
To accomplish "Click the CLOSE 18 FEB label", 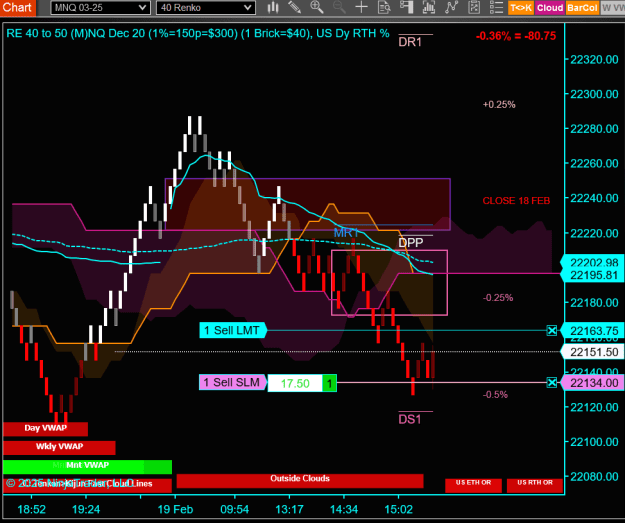I will (516, 201).
